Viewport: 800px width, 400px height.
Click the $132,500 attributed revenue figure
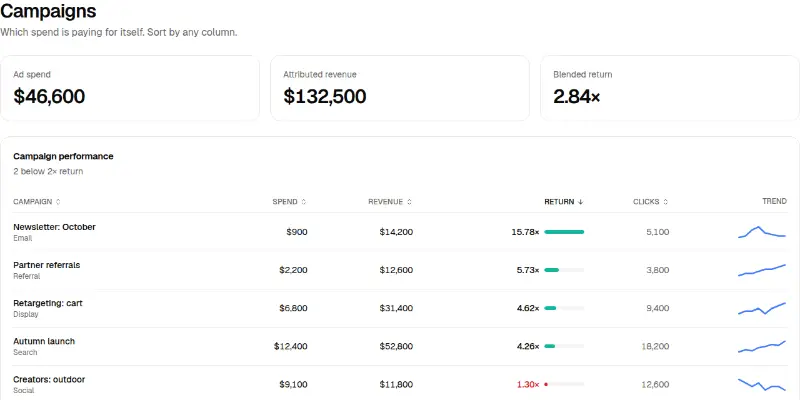point(324,96)
